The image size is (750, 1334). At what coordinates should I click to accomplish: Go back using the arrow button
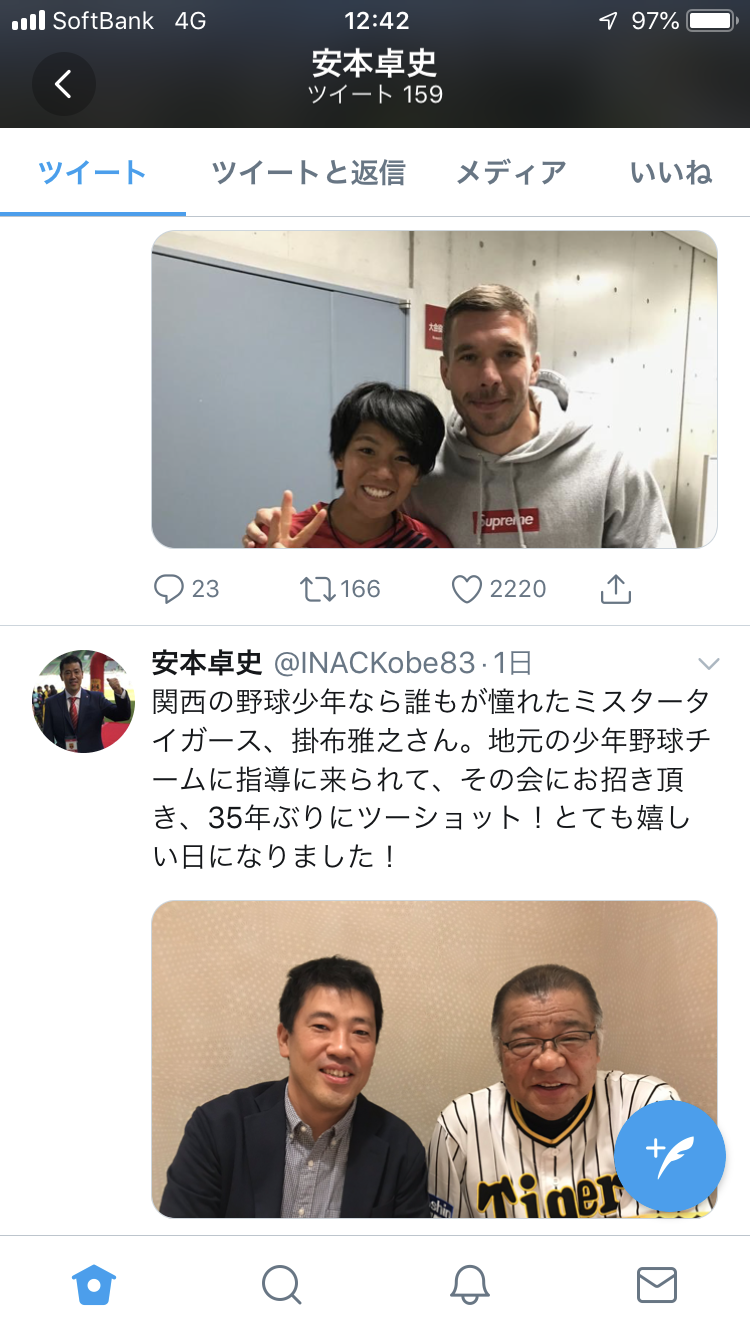pos(63,84)
